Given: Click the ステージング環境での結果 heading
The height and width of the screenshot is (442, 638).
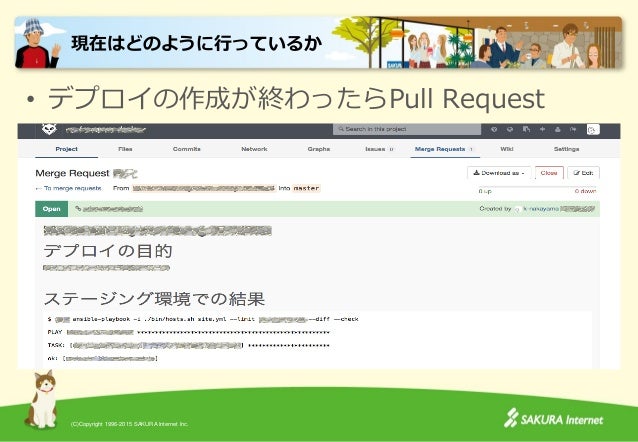Looking at the screenshot, I should point(154,299).
